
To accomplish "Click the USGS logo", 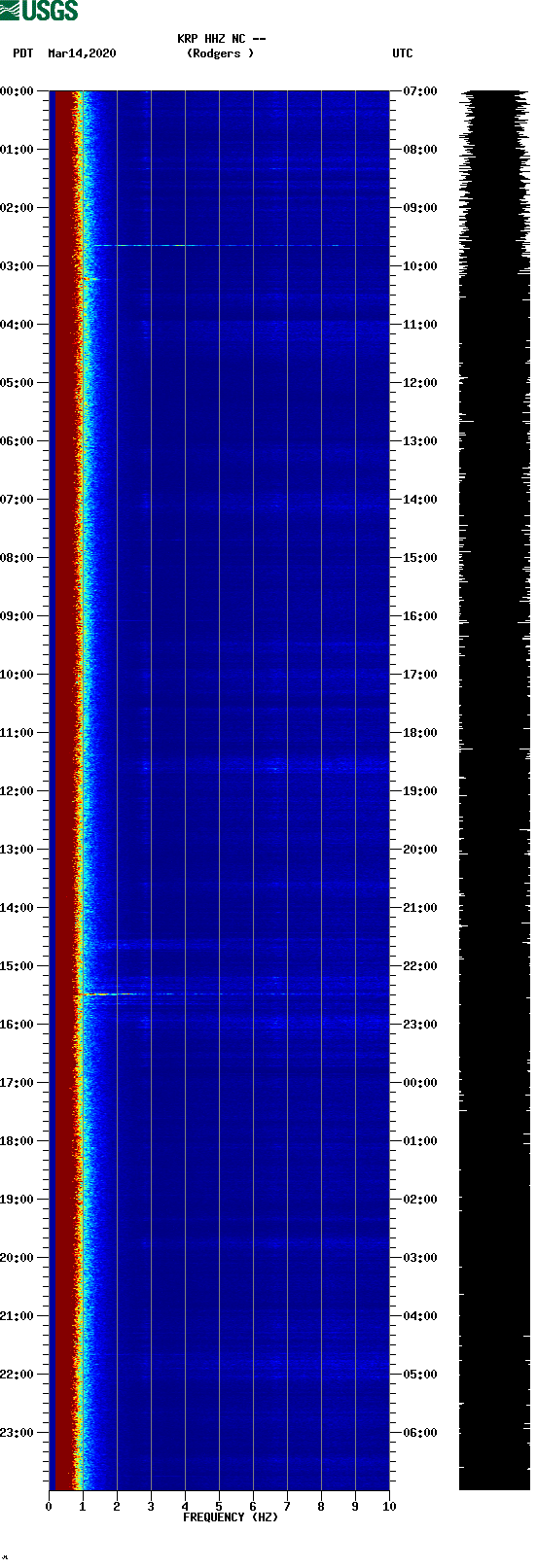I will [x=39, y=11].
